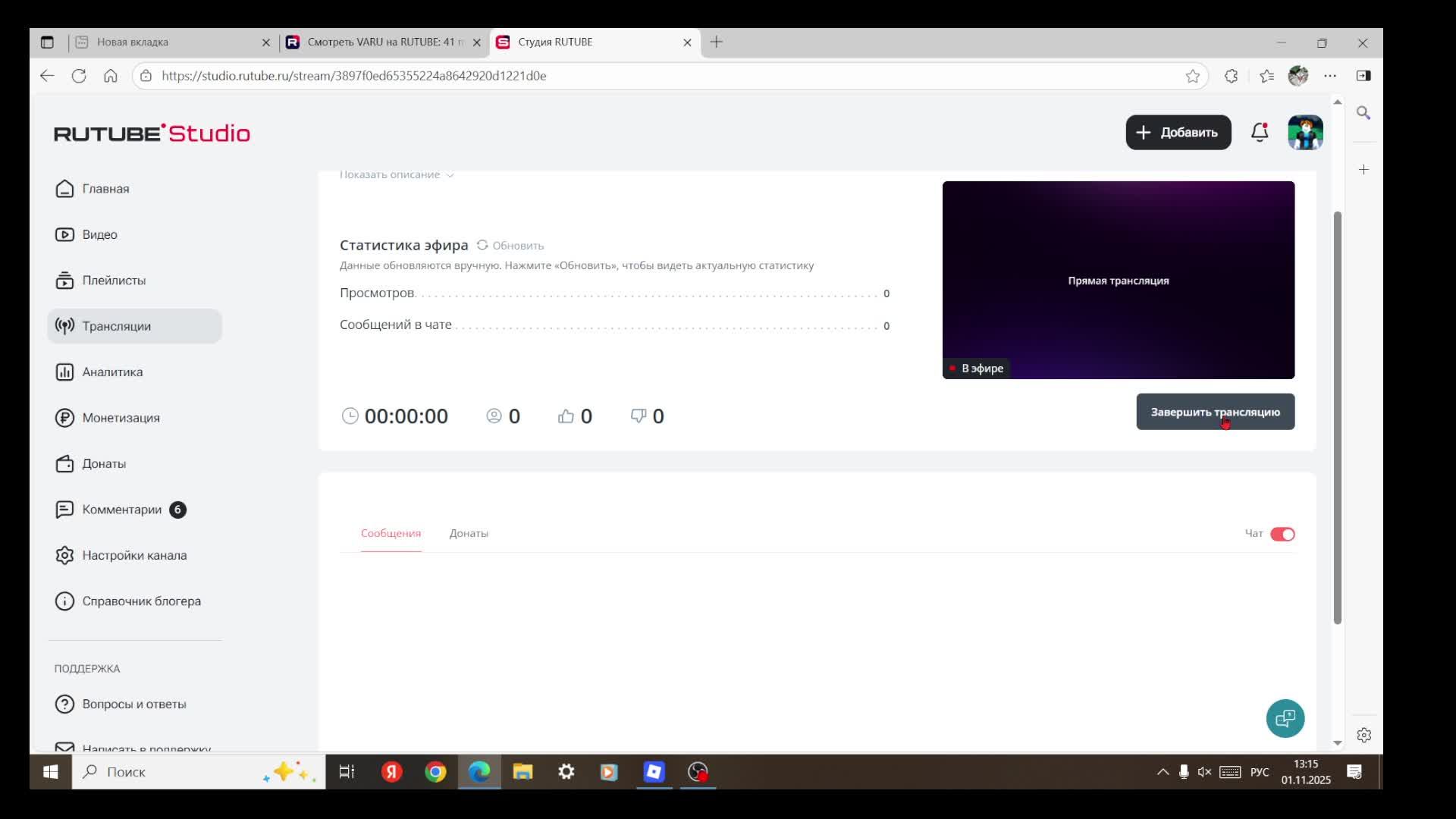Viewport: 1456px width, 819px height.
Task: Click the Прямая трансляция preview thumbnail
Action: [x=1118, y=280]
